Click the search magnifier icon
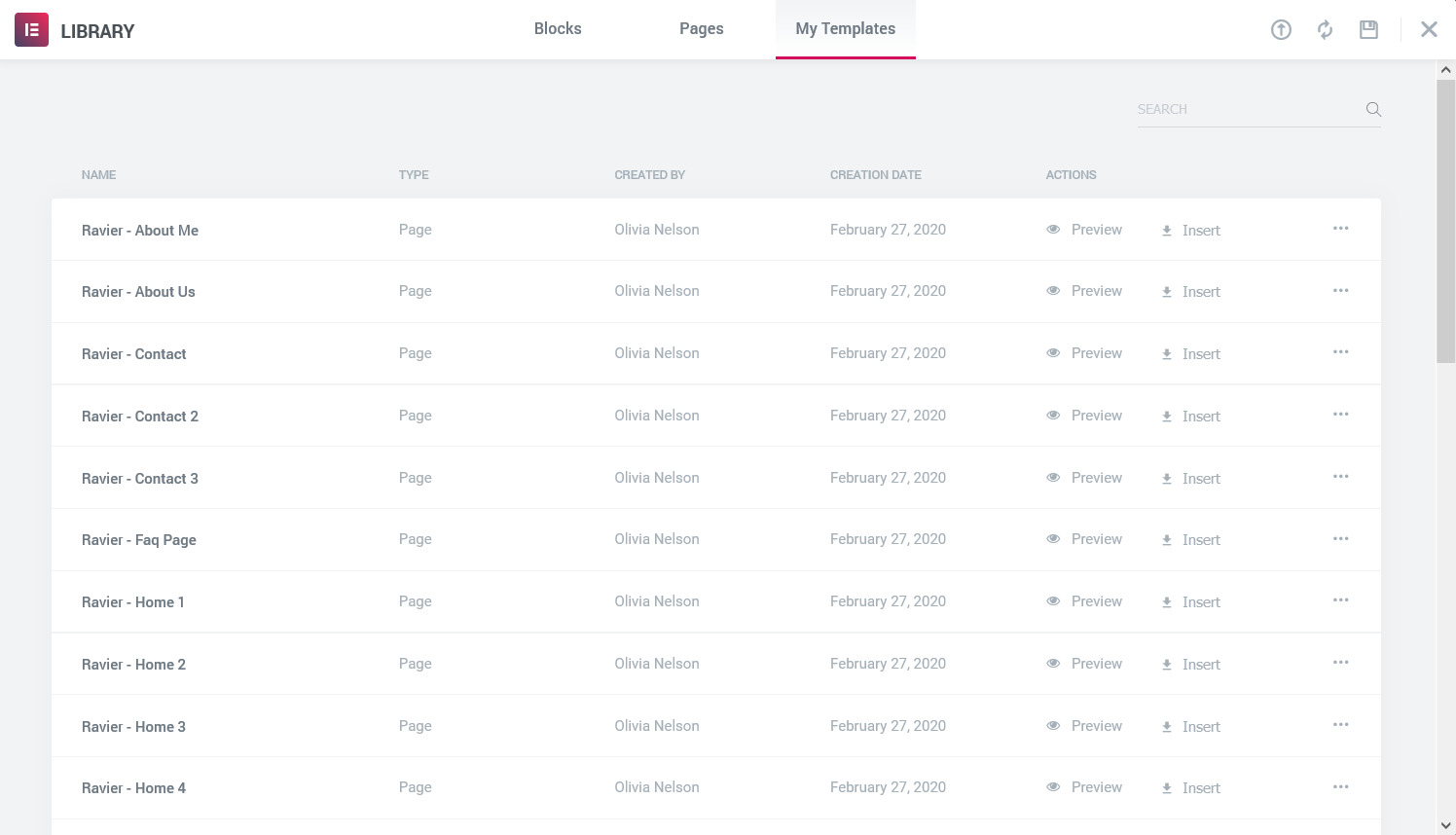The height and width of the screenshot is (835, 1456). (x=1373, y=110)
